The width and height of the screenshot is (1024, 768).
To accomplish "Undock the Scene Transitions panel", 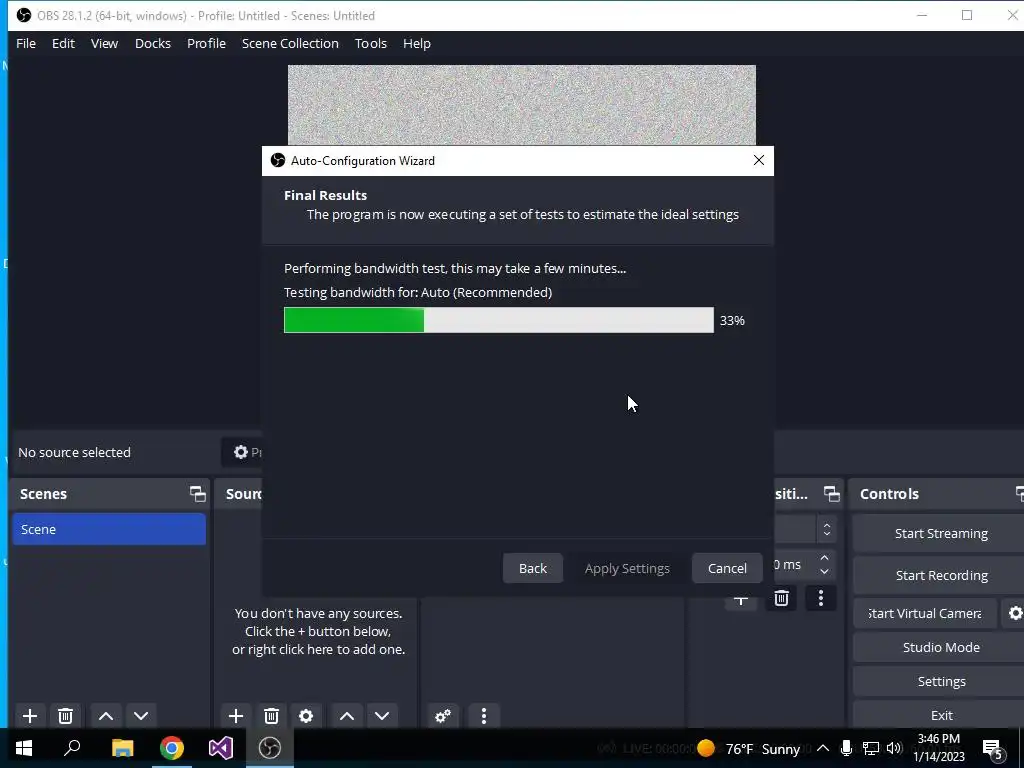I will click(x=831, y=494).
